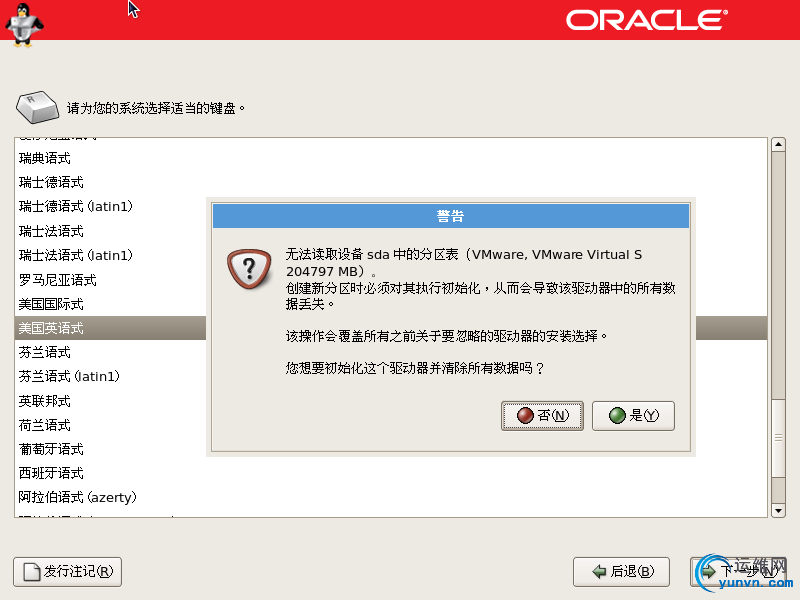
Task: Click the Oracle logo in header
Action: [x=646, y=20]
